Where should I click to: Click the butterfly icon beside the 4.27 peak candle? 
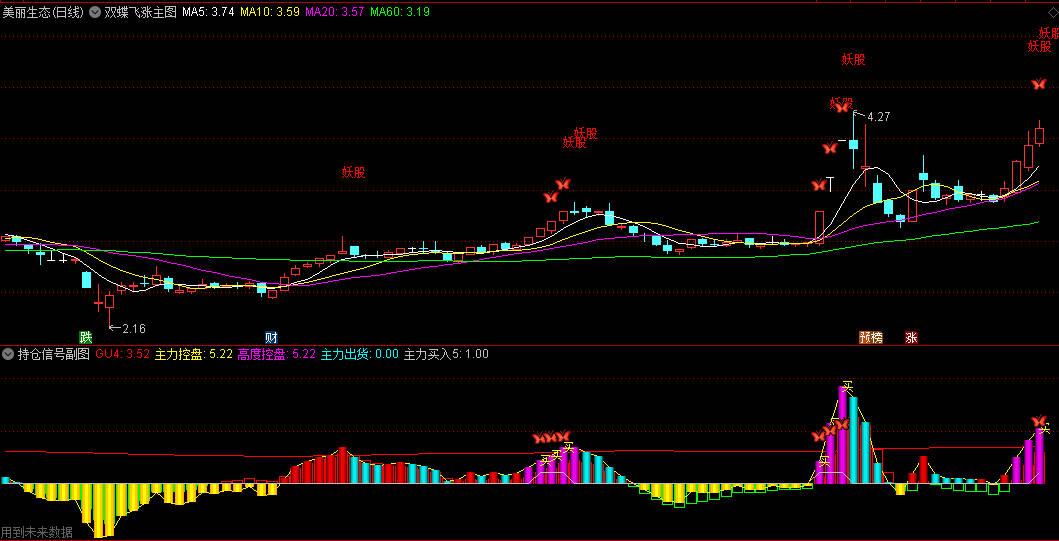pos(842,107)
